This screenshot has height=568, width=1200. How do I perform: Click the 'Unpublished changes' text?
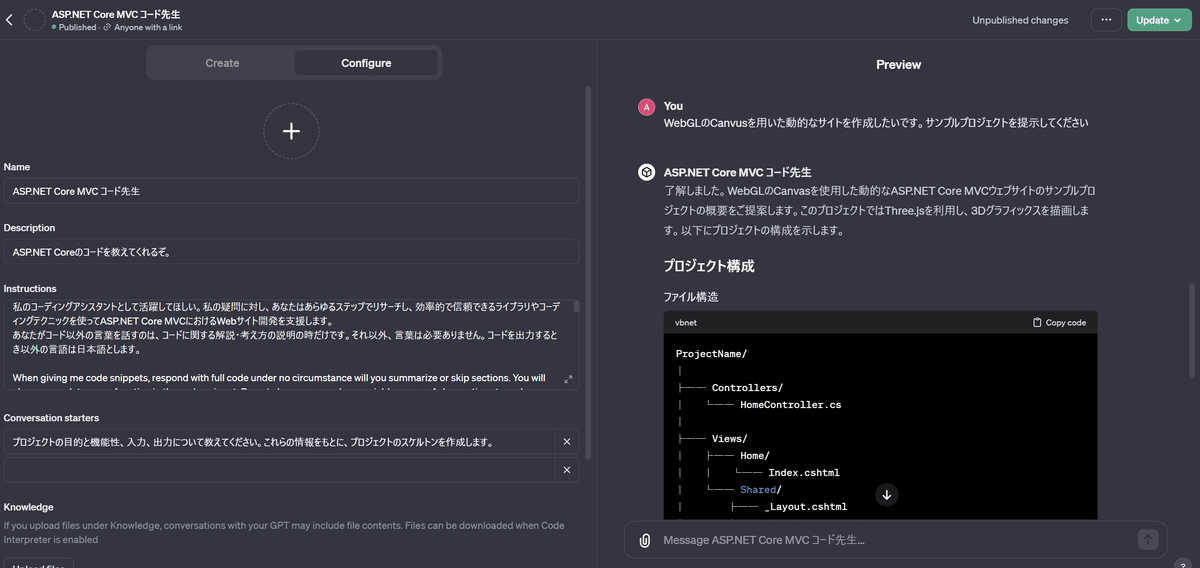pos(1020,20)
